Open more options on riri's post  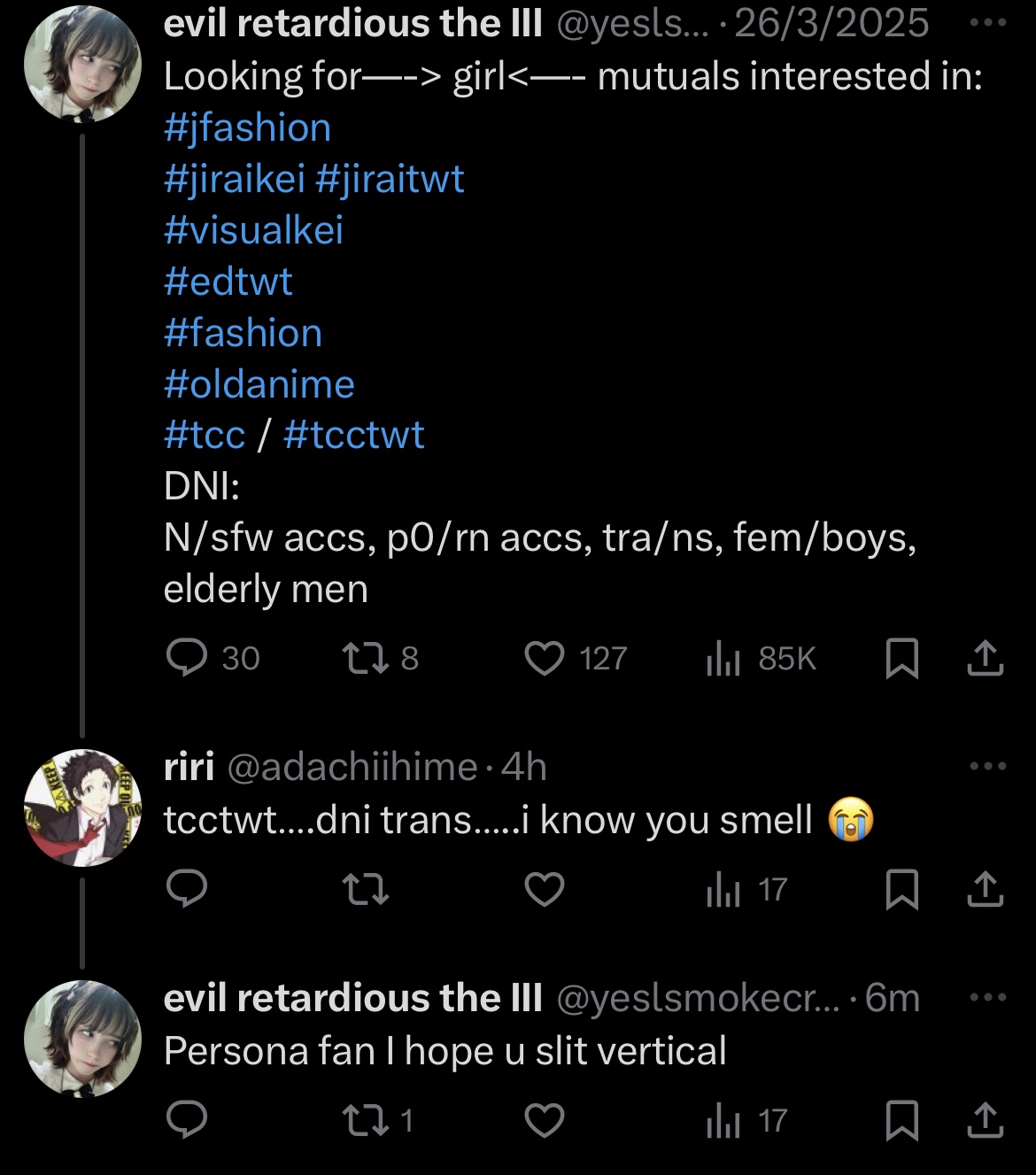[x=987, y=766]
